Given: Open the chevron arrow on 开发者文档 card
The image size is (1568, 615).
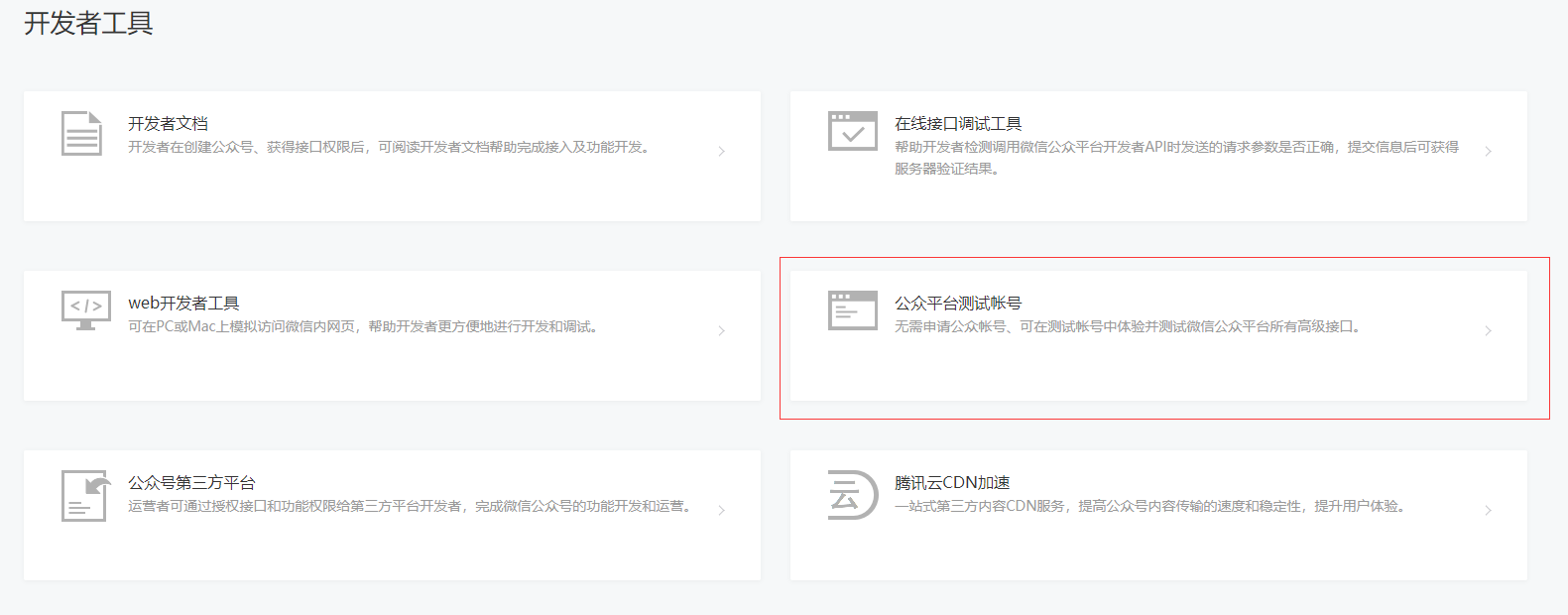Looking at the screenshot, I should 722,151.
